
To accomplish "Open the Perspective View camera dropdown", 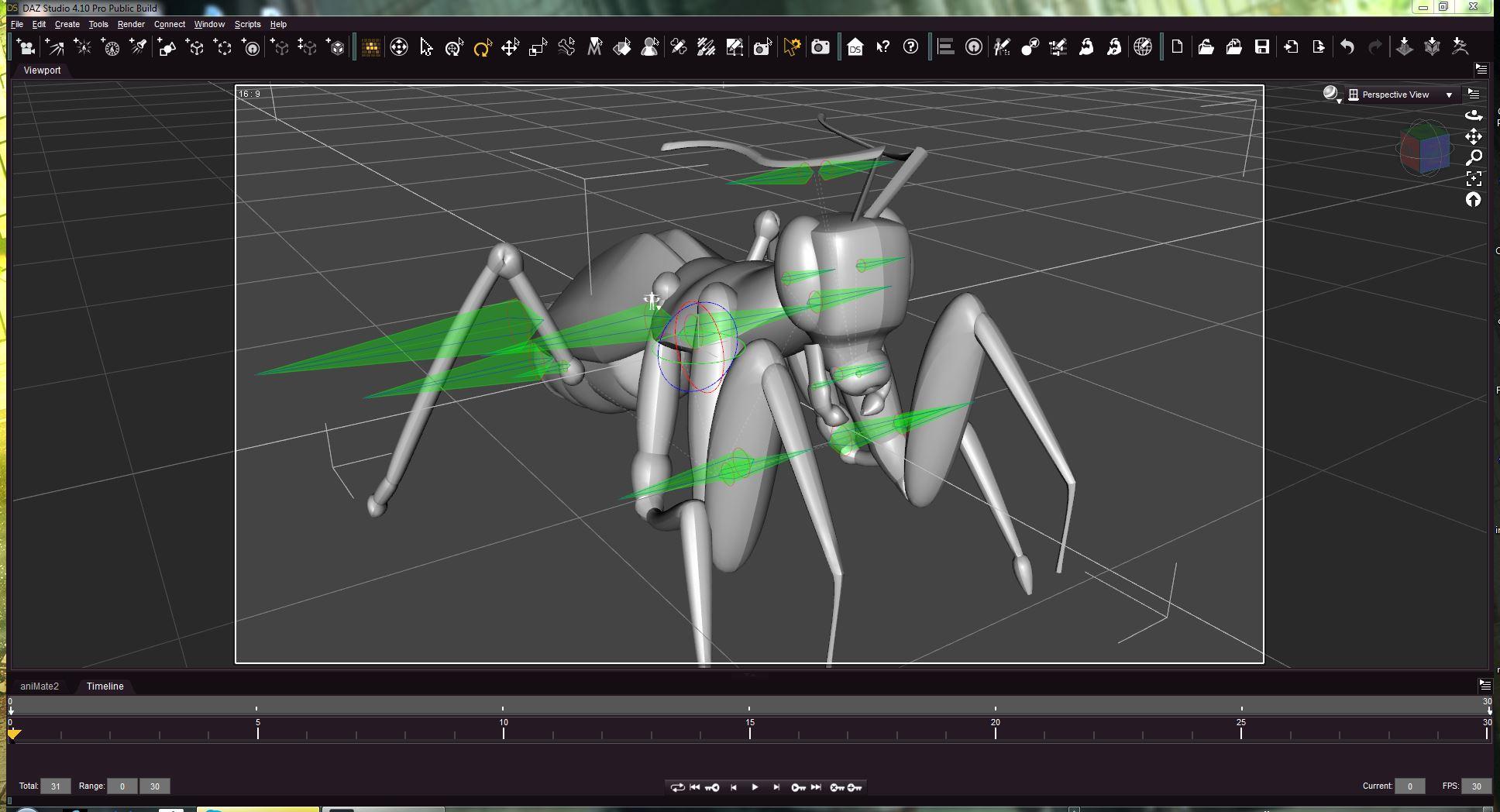I will click(1402, 95).
